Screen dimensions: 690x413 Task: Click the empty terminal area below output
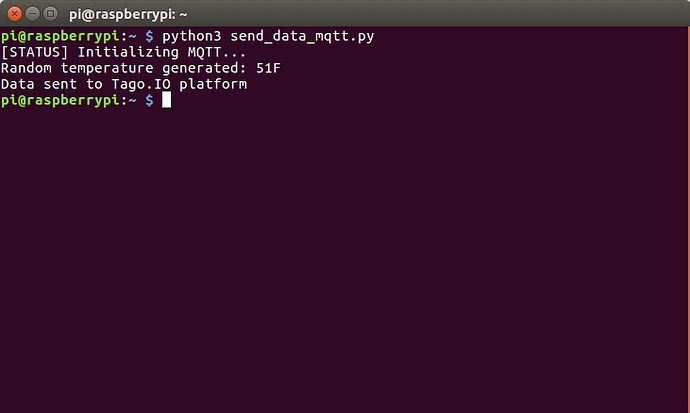[345, 260]
